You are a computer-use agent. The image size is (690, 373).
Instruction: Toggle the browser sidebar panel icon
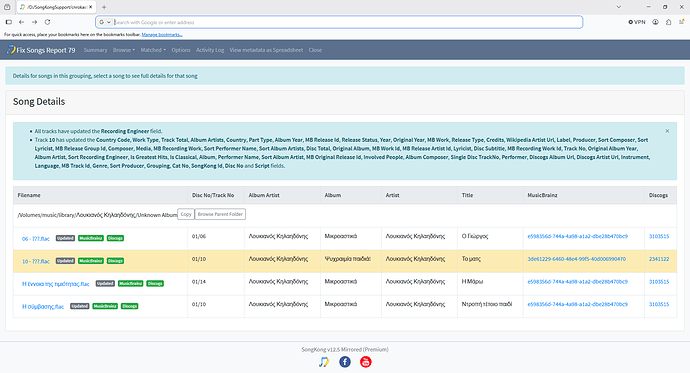8,22
